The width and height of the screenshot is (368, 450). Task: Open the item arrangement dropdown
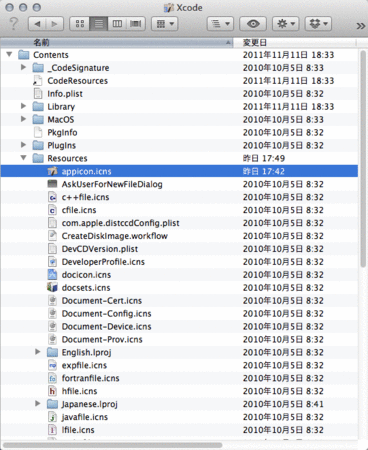click(x=165, y=24)
